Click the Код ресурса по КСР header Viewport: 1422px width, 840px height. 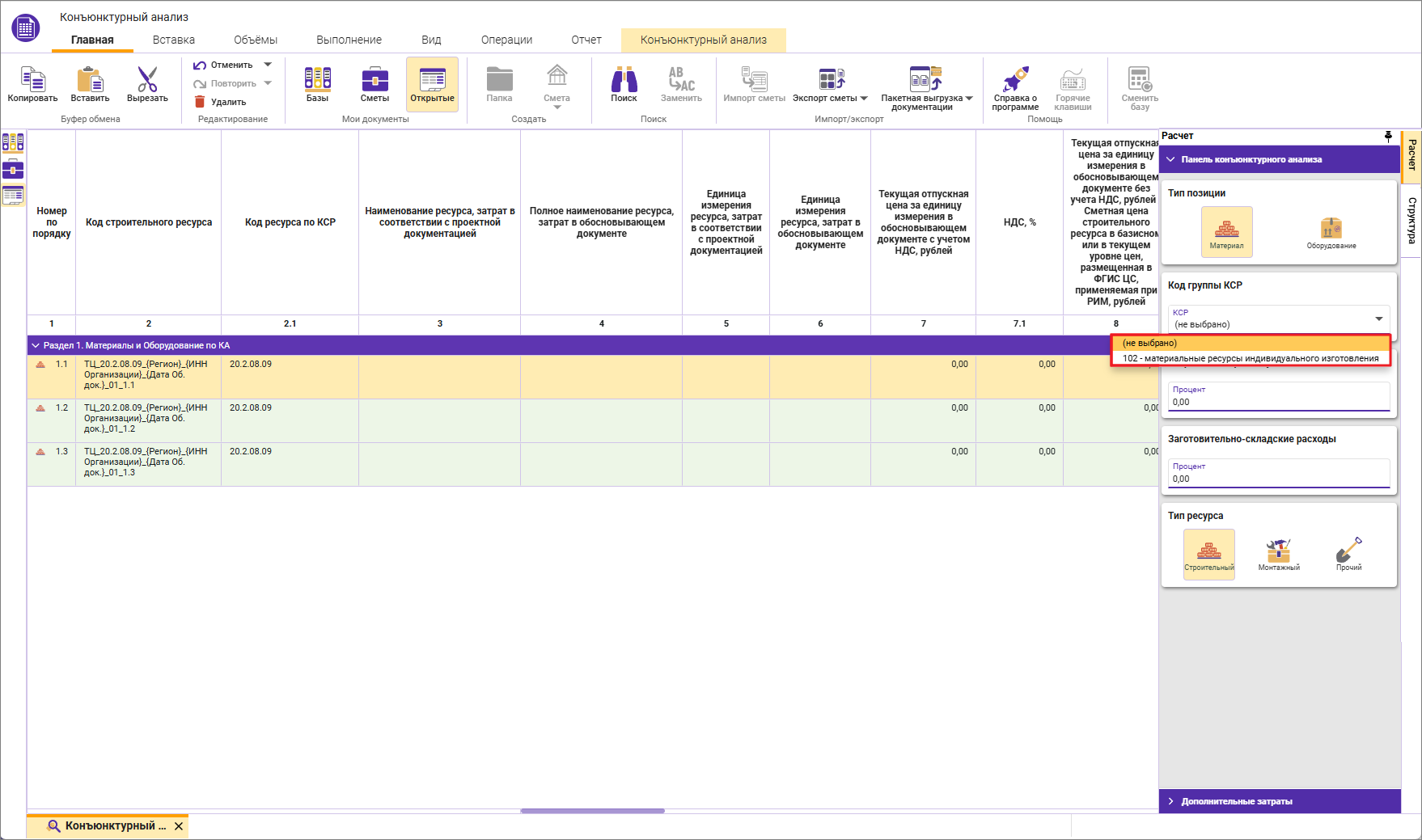click(x=290, y=222)
